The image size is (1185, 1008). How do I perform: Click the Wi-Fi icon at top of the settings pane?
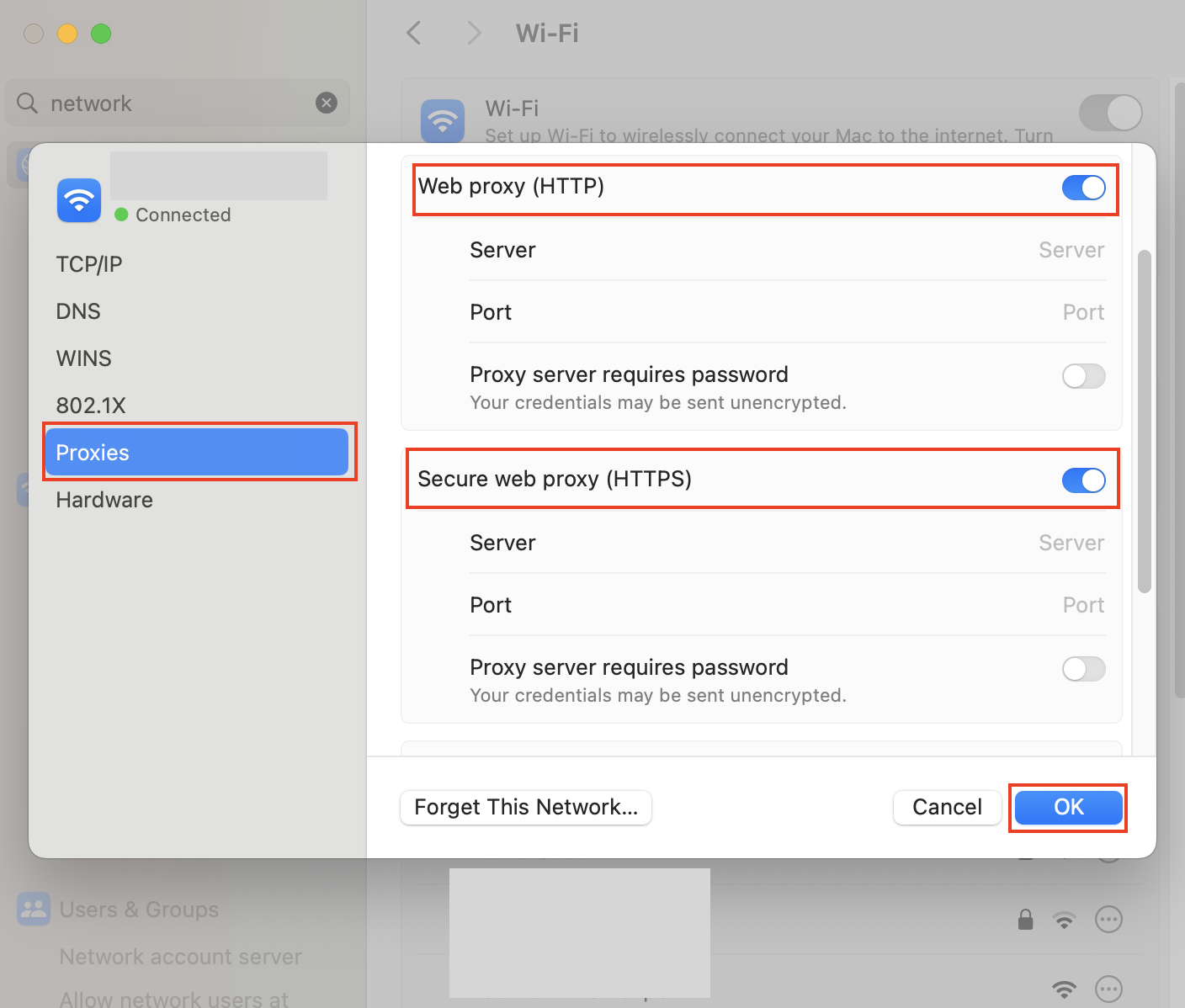443,120
